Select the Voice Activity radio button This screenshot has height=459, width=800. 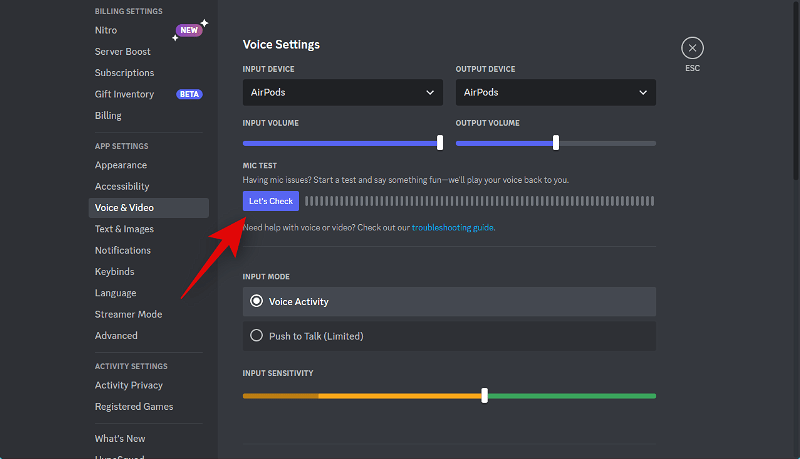point(257,301)
